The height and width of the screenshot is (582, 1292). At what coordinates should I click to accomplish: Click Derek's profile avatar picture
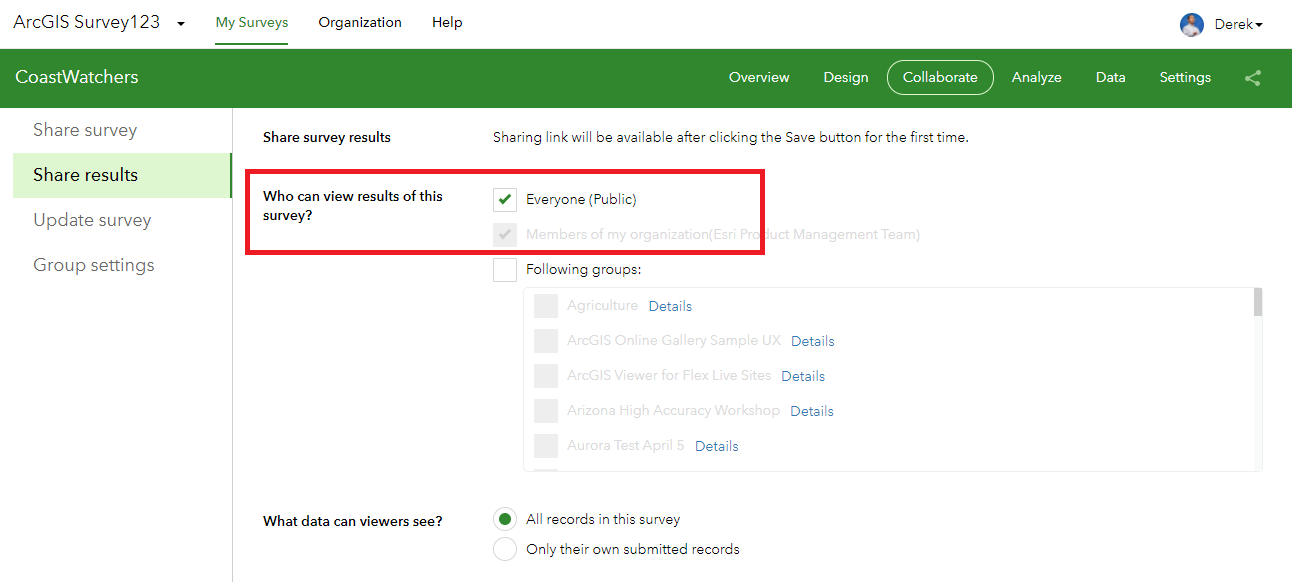pyautogui.click(x=1191, y=25)
